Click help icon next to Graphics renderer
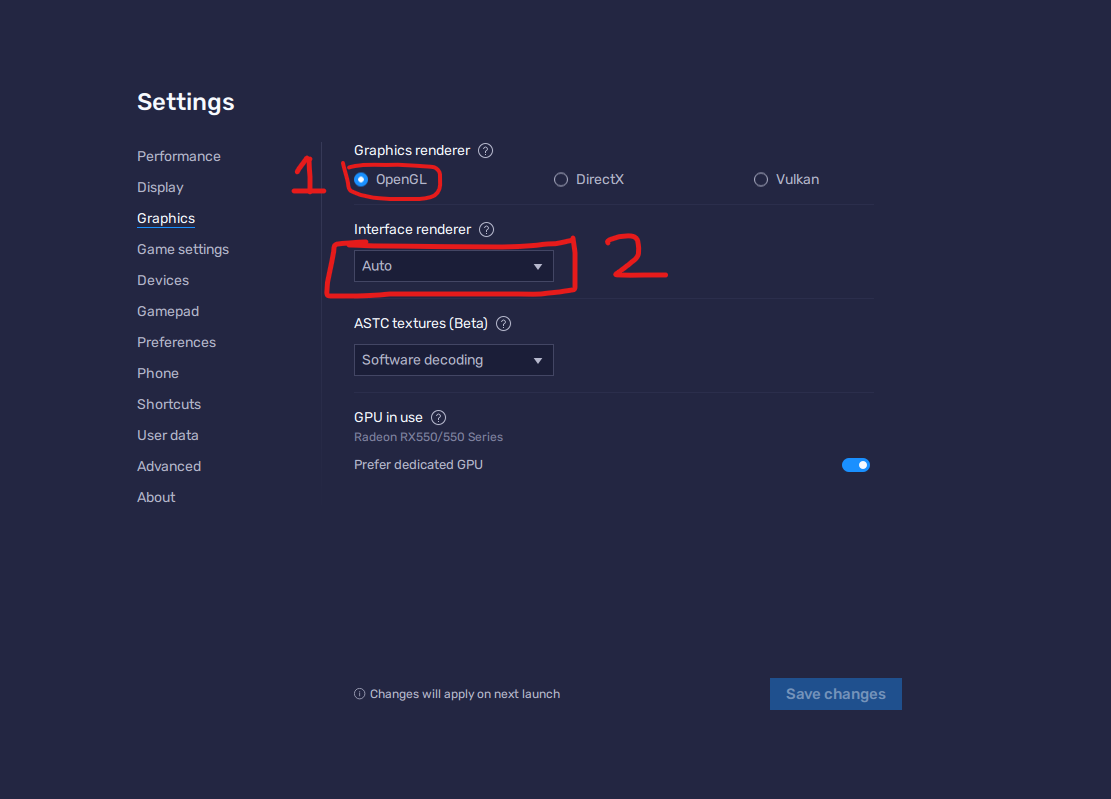Viewport: 1111px width, 799px height. click(485, 151)
